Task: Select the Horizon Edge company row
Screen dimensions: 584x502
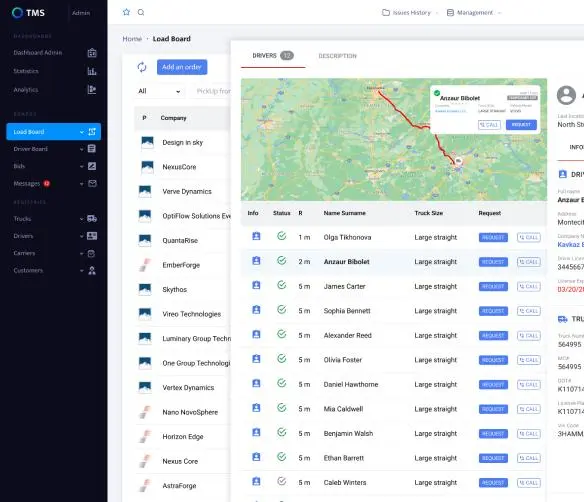Action: tap(182, 437)
